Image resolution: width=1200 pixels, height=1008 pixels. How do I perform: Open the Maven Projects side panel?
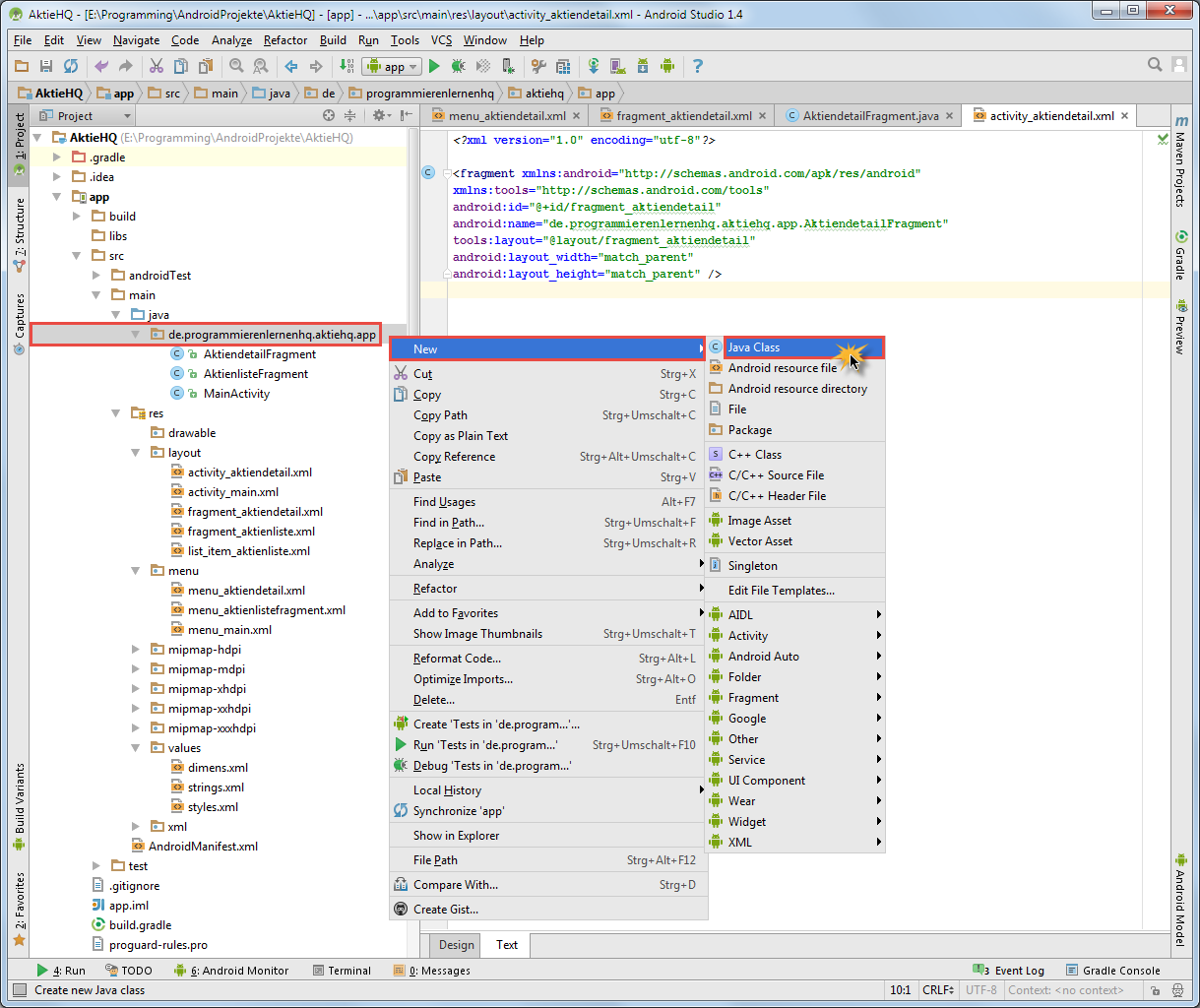[1180, 161]
